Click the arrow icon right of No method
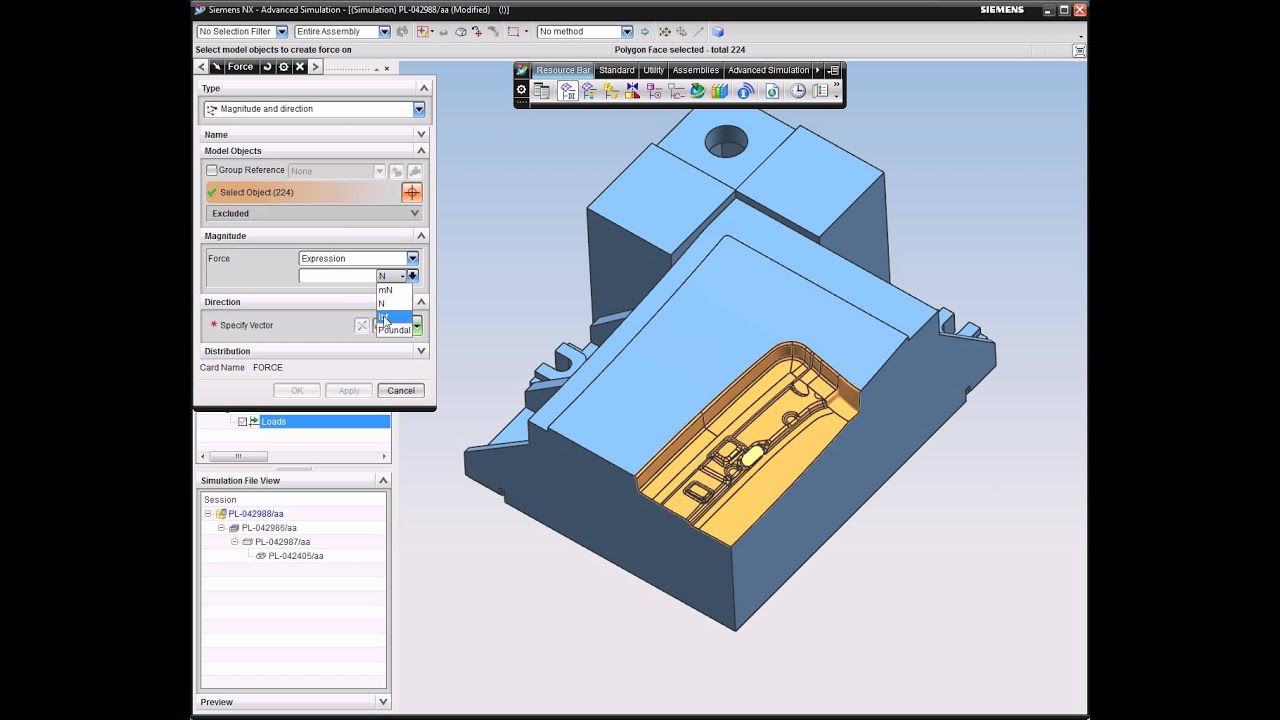 [x=644, y=32]
